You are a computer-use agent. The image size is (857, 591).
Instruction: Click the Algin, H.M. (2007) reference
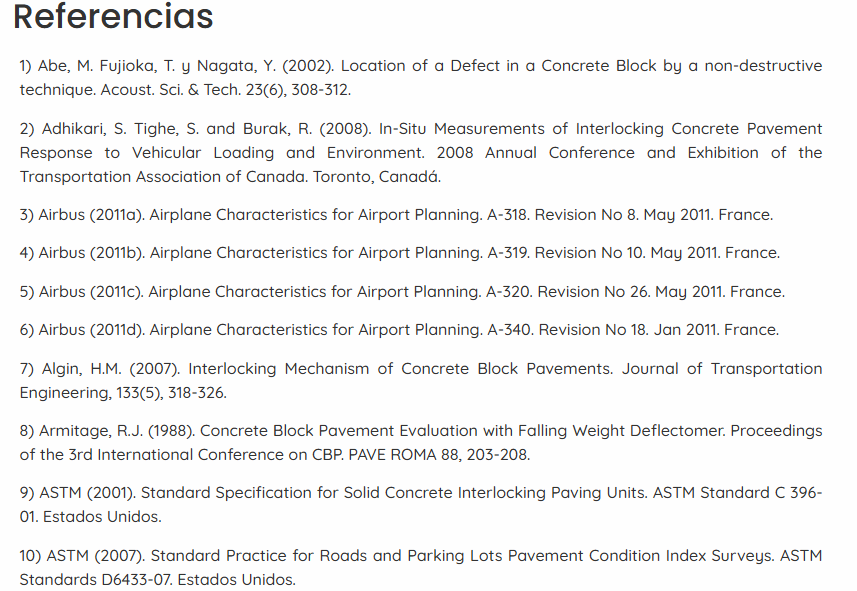click(x=421, y=381)
